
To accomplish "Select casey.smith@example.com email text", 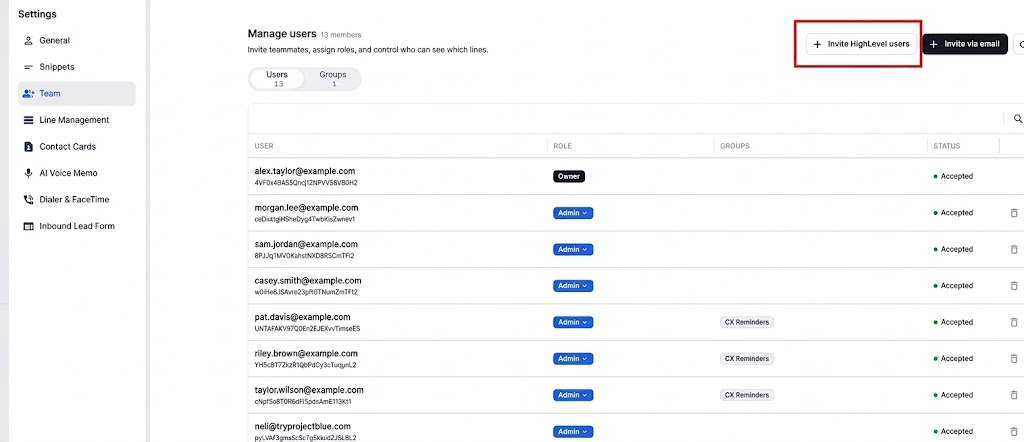I will point(308,281).
